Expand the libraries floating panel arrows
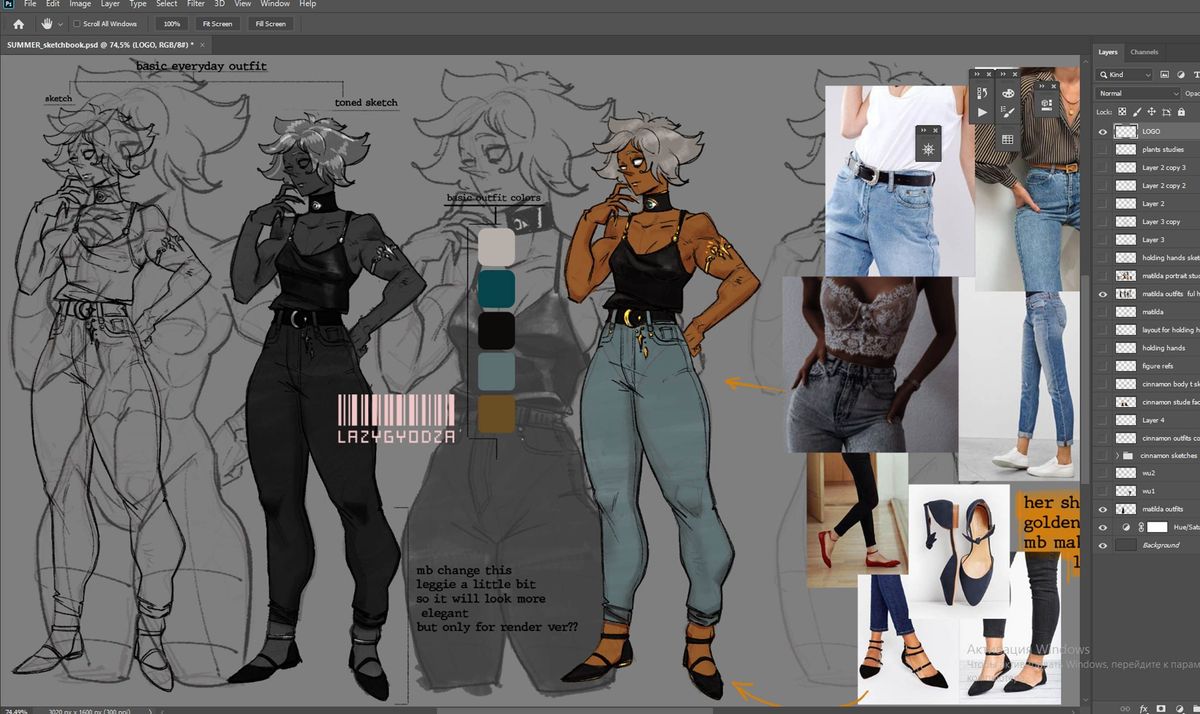The image size is (1200, 714). (1041, 86)
